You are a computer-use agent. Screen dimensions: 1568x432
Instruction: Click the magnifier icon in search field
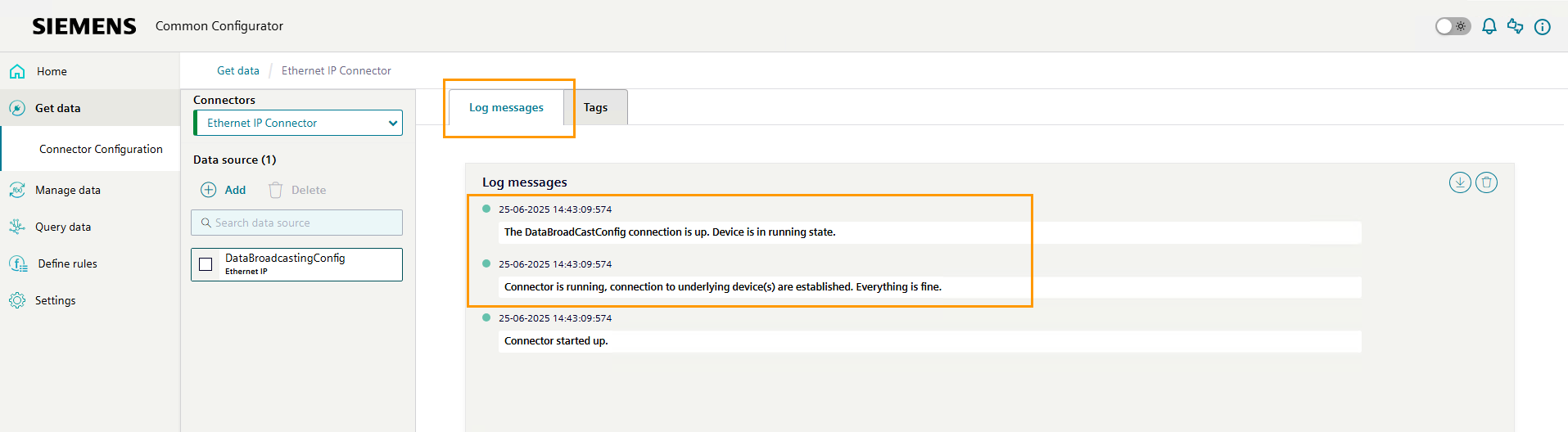pyautogui.click(x=206, y=223)
